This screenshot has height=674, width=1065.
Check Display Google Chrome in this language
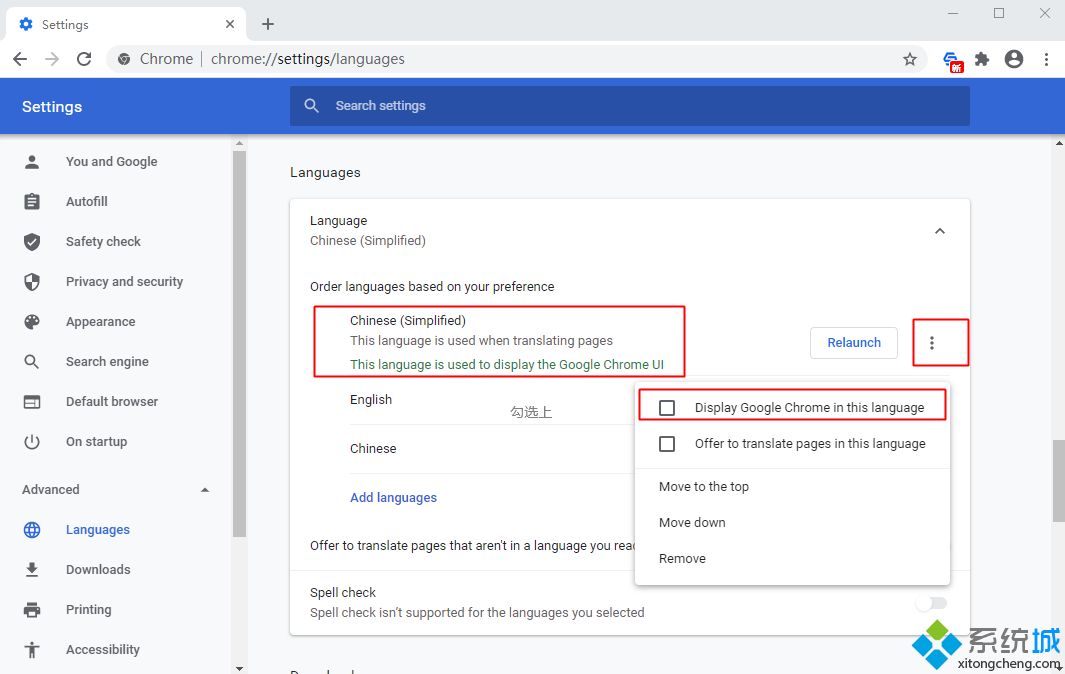click(x=667, y=408)
